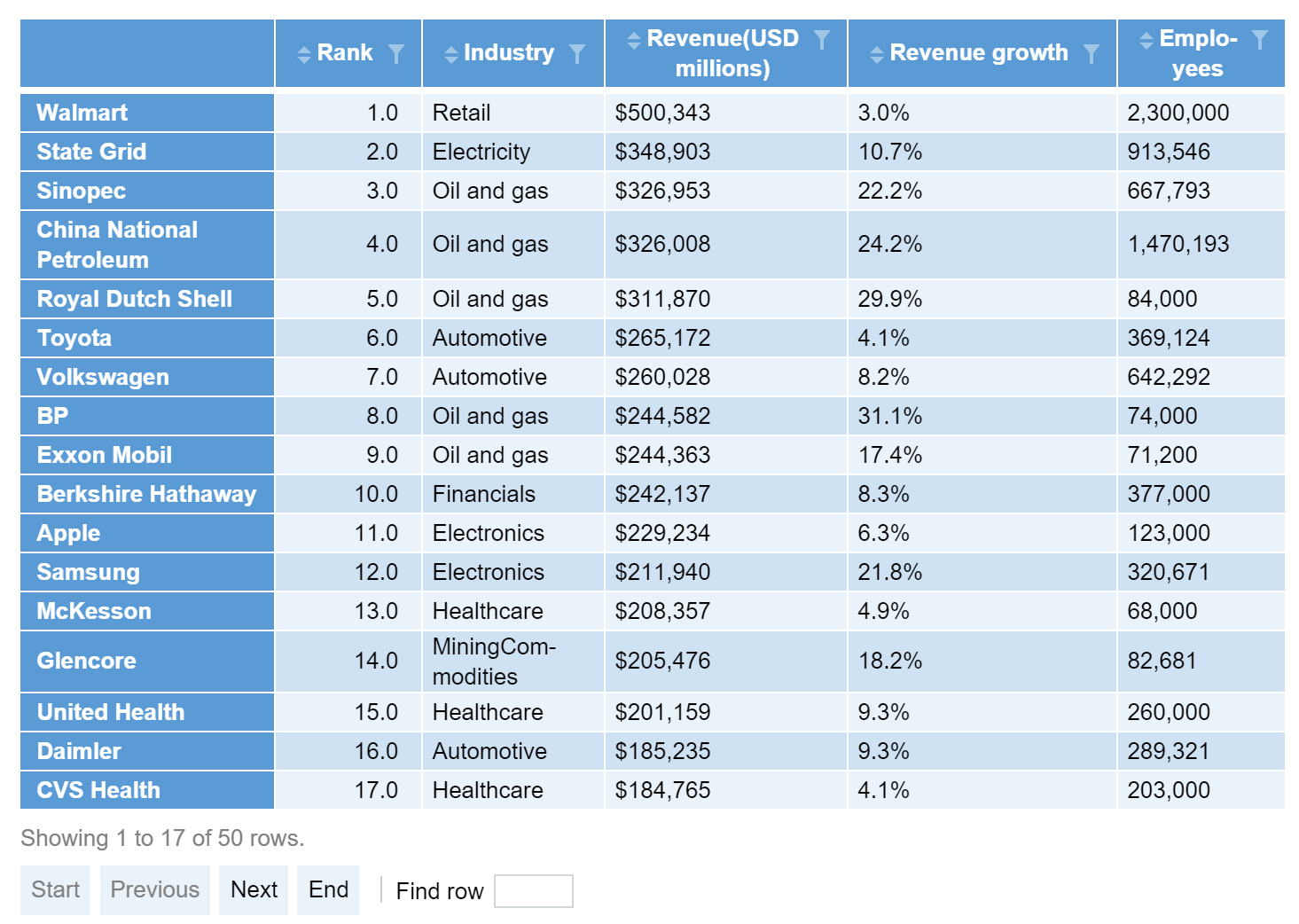Click CVS Health's rank cell 17.0
The image size is (1299, 924).
(348, 790)
